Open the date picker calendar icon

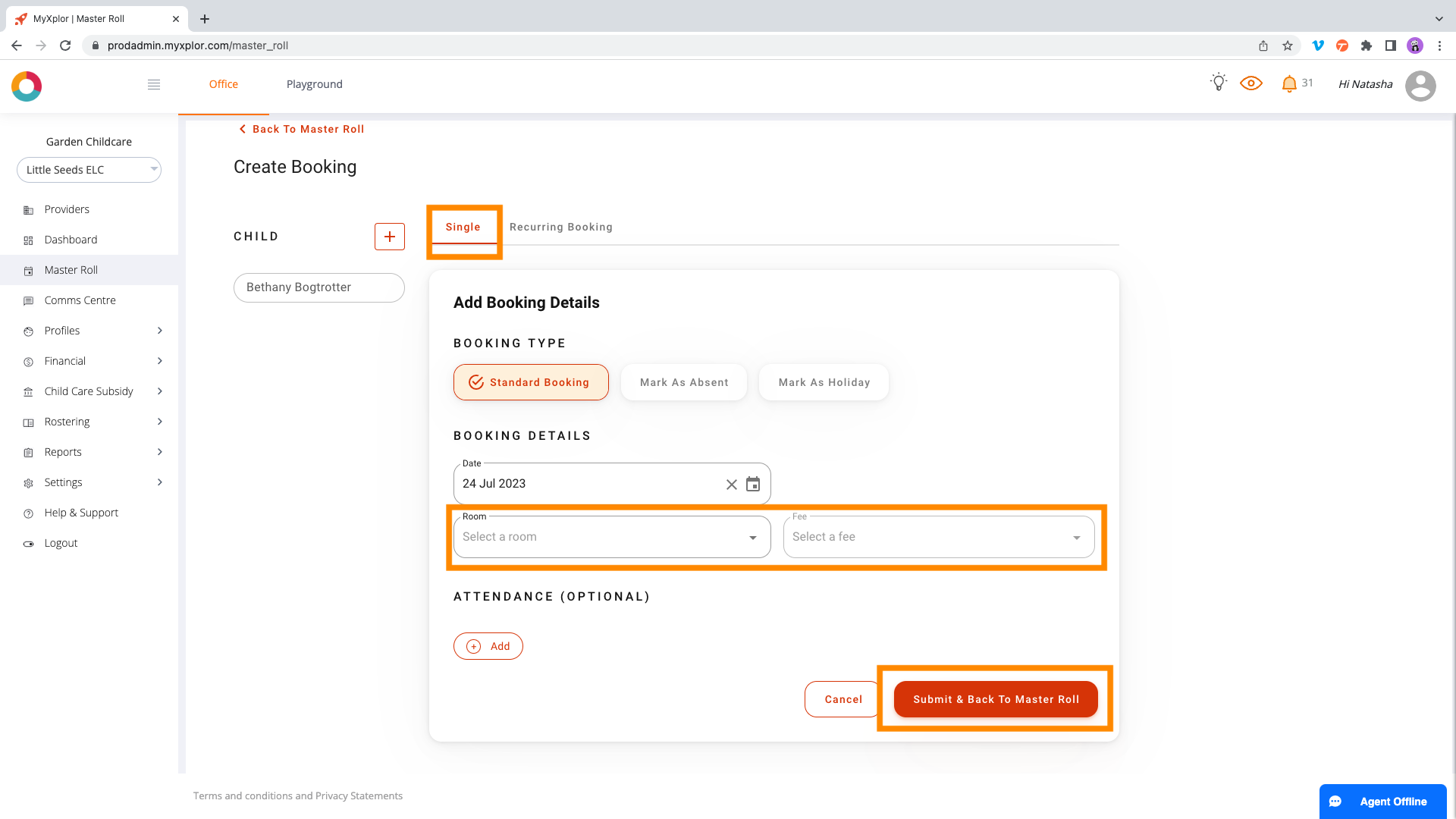753,485
